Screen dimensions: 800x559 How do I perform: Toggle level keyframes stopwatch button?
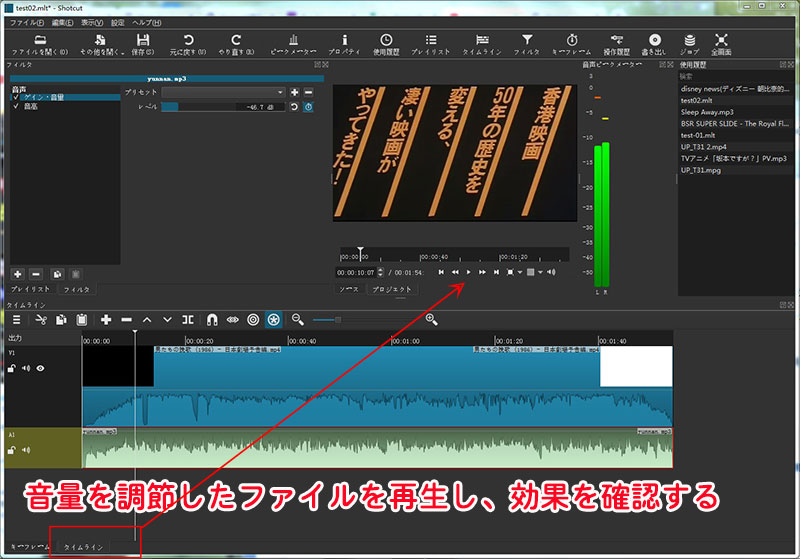tap(308, 107)
